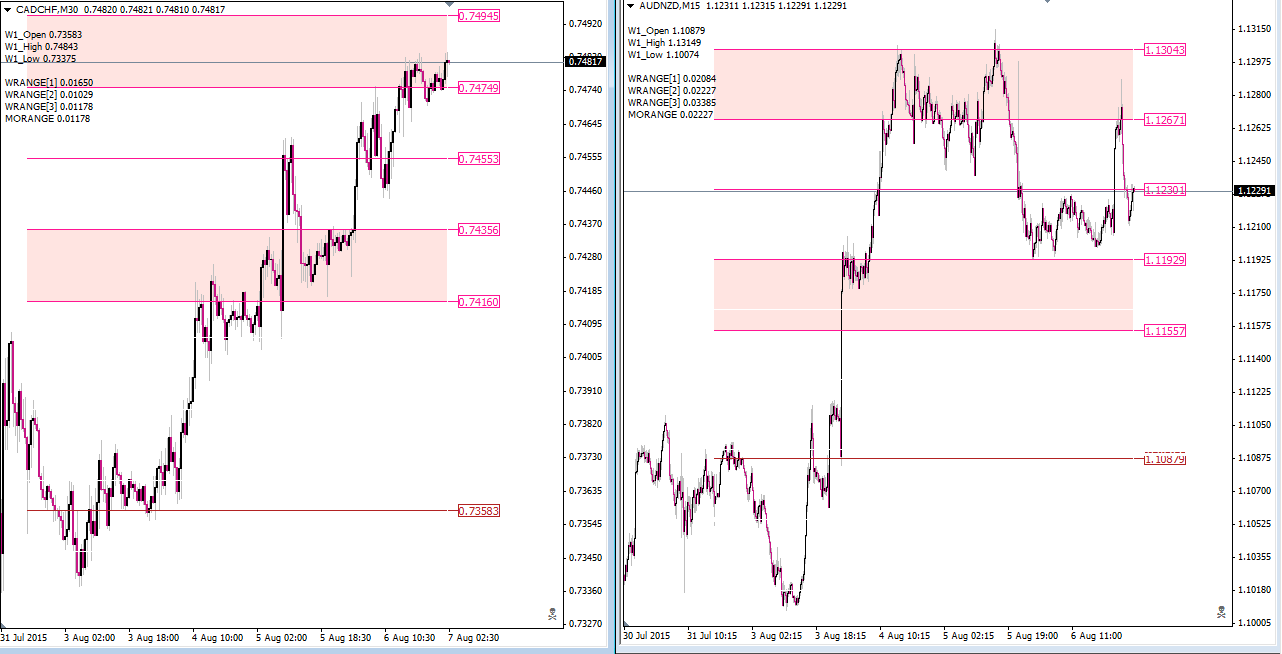
Task: Select the 1.12301 level label on AUDNZD
Action: click(x=1165, y=190)
